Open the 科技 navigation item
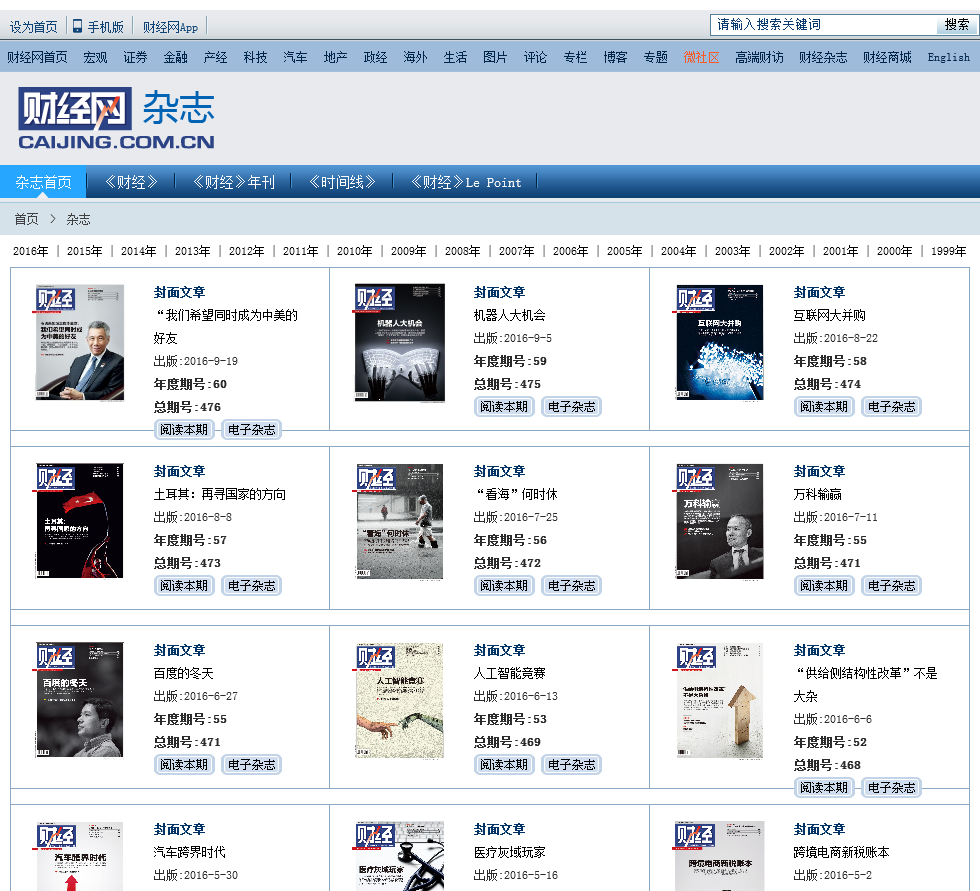The height and width of the screenshot is (891, 980). tap(255, 57)
